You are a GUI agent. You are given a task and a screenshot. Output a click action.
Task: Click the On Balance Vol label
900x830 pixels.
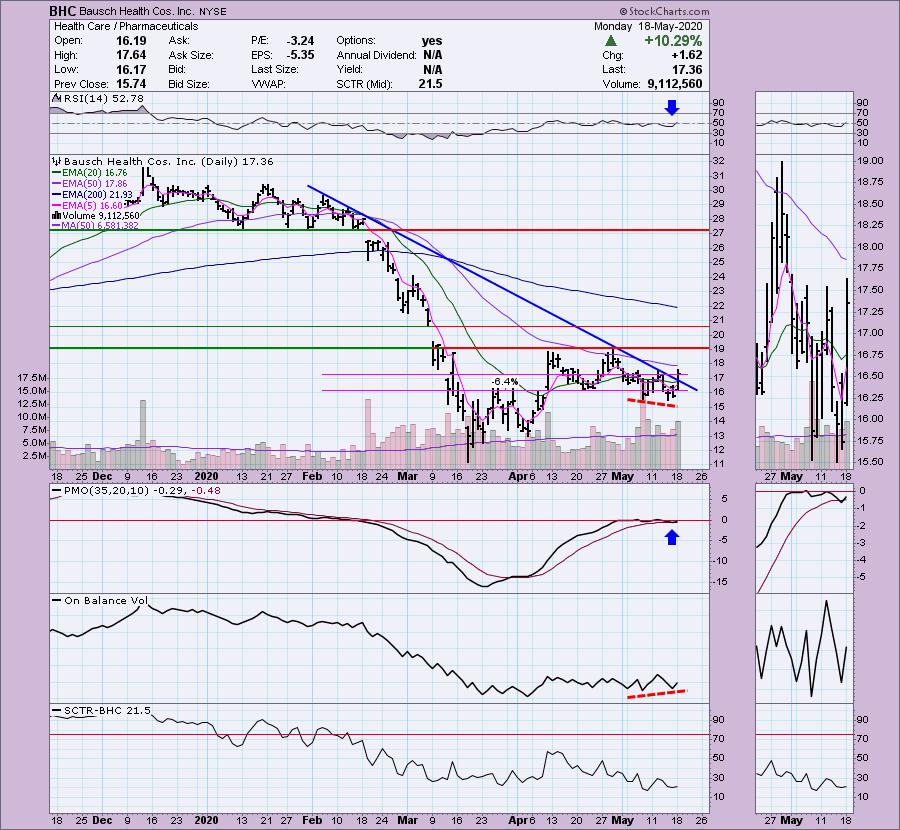coord(106,600)
